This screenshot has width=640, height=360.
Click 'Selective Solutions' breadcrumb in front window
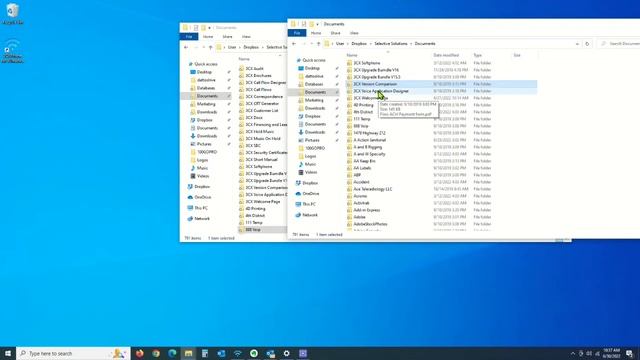(391, 44)
